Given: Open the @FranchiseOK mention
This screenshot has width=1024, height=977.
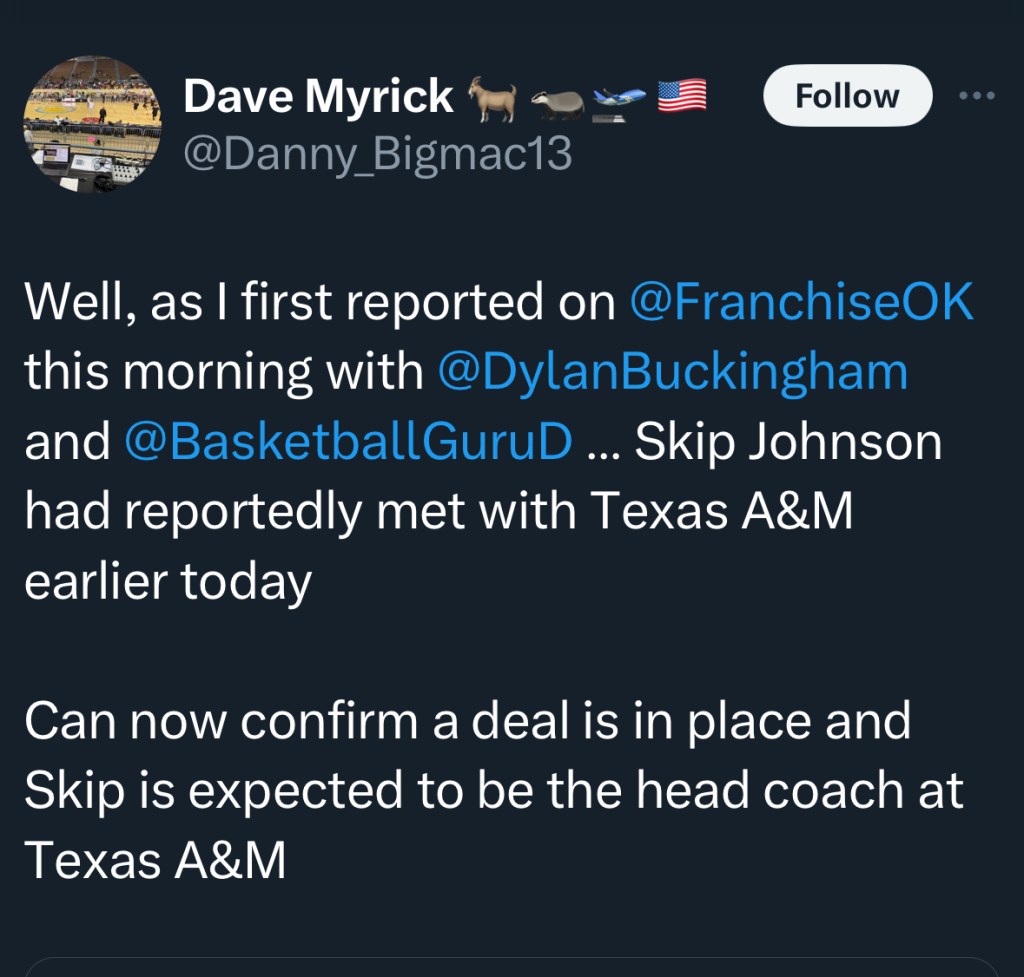Looking at the screenshot, I should point(801,304).
